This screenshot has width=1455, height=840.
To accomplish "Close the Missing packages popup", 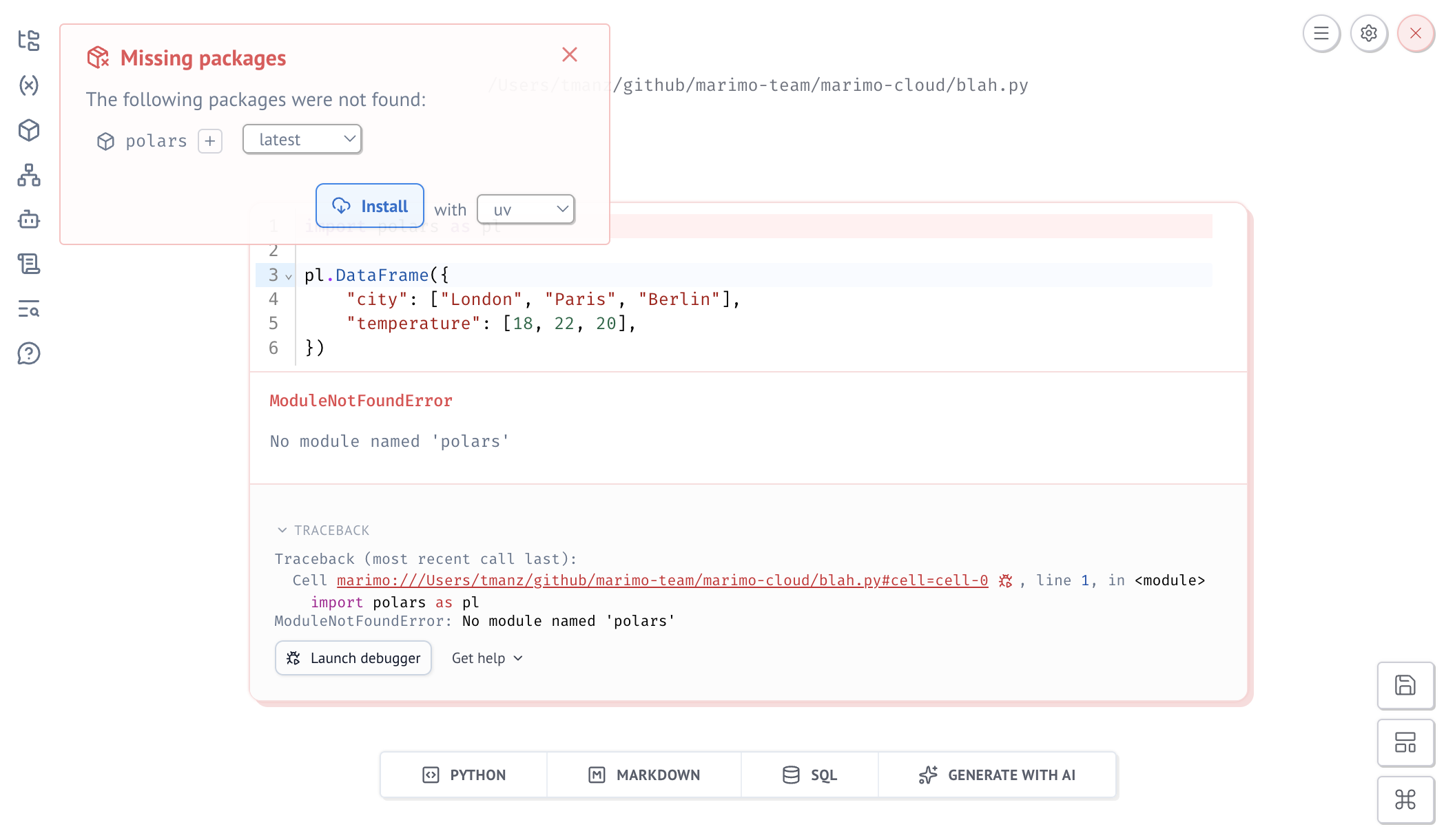I will (x=570, y=54).
